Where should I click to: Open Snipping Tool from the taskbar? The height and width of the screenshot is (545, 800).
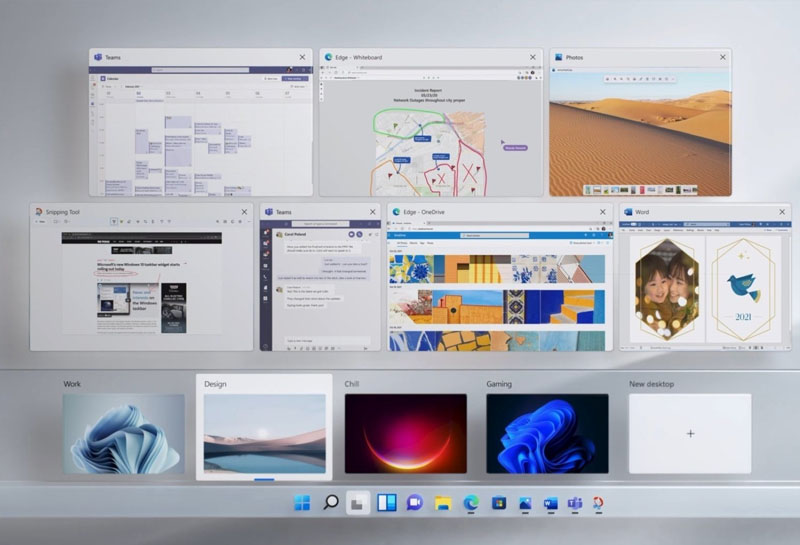(x=598, y=503)
